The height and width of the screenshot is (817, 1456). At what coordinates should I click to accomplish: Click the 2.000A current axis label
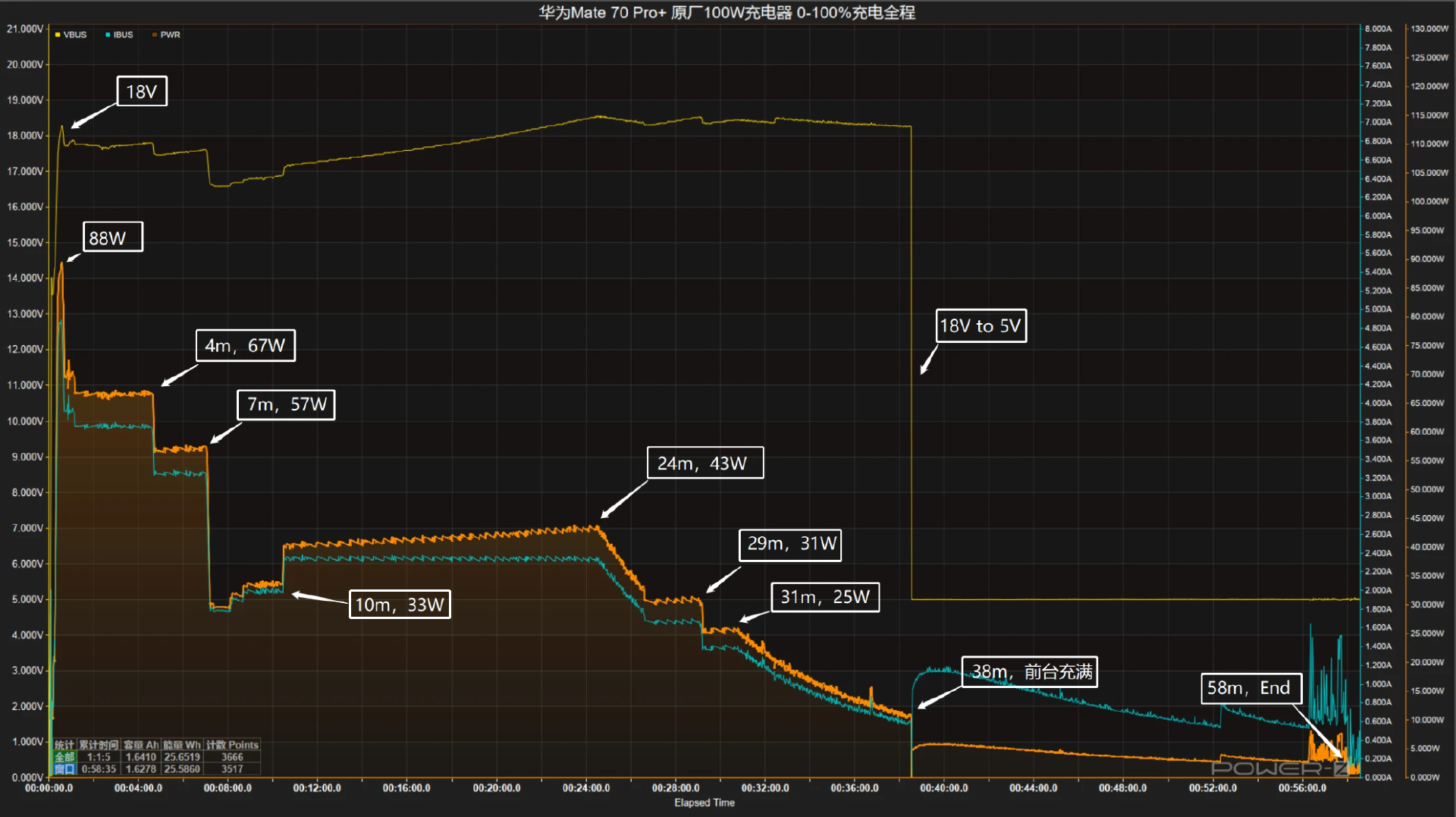click(x=1379, y=590)
